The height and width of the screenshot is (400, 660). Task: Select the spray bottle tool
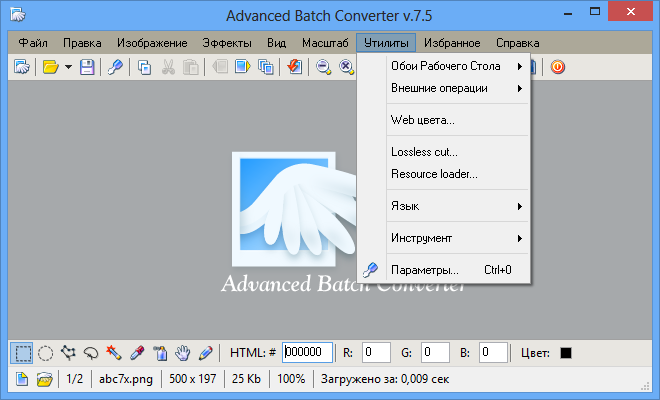click(160, 353)
